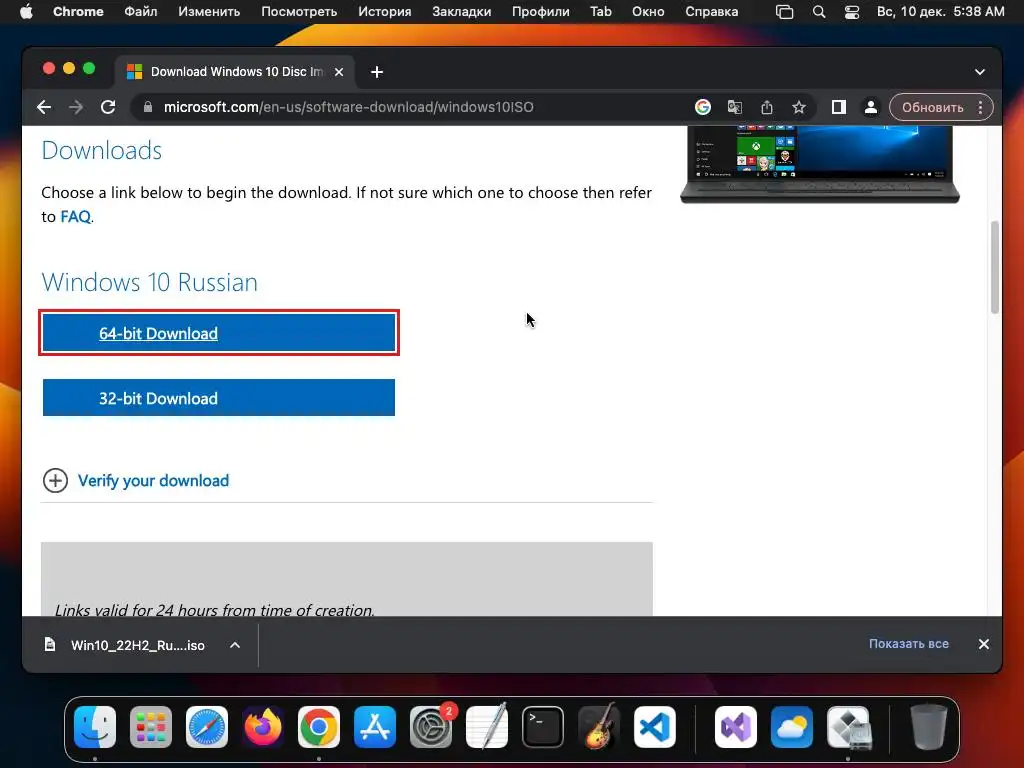Image resolution: width=1024 pixels, height=768 pixels.
Task: Open Visual Studio from the Dock
Action: coord(736,727)
